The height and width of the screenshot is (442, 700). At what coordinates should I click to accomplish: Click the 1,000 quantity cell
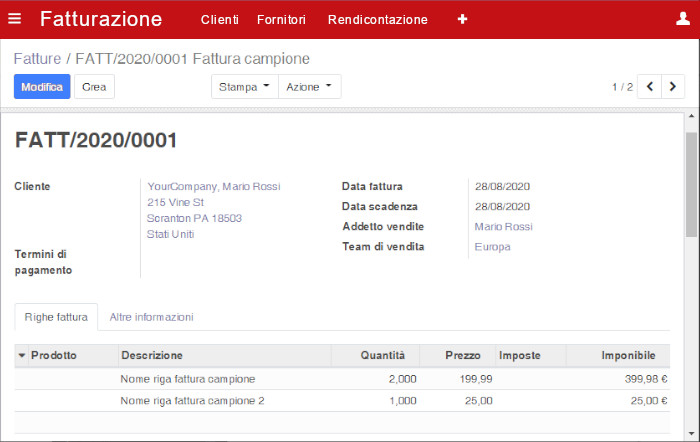pos(402,401)
